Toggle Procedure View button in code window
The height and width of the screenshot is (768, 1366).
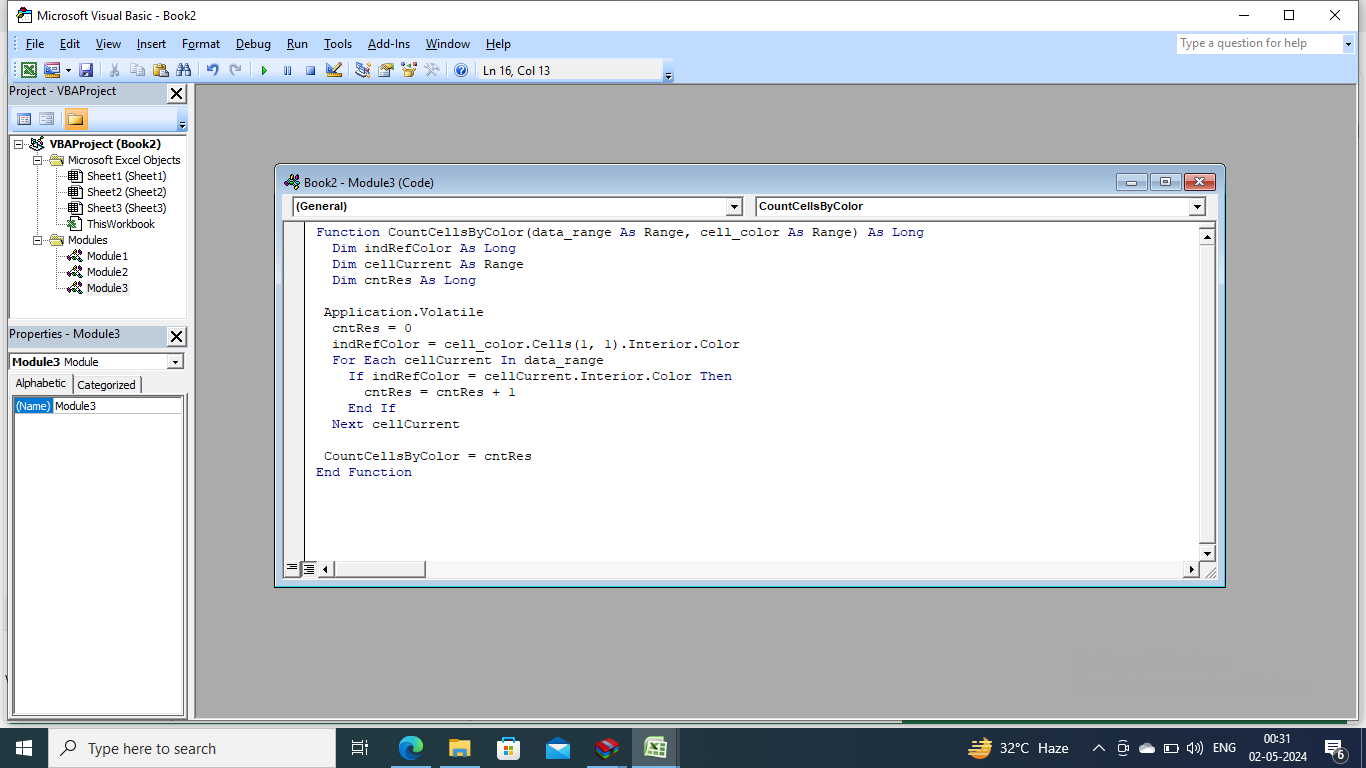click(x=293, y=568)
